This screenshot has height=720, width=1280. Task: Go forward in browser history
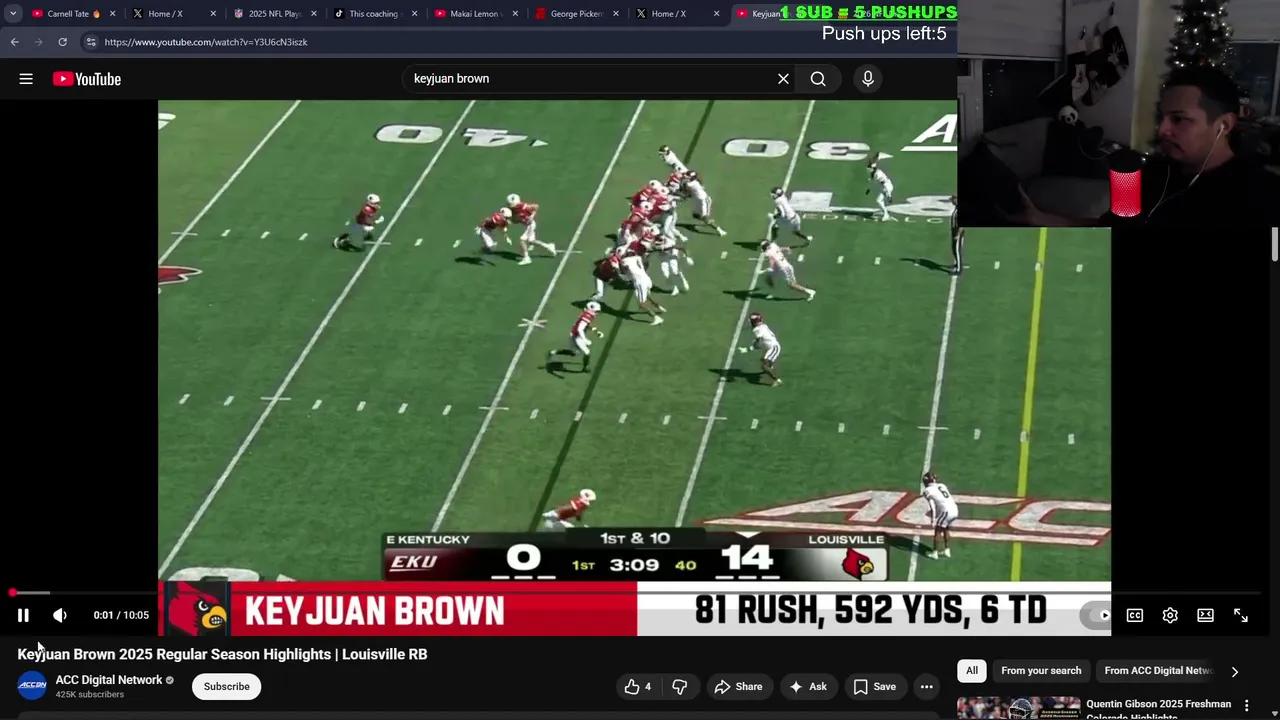pyautogui.click(x=38, y=42)
